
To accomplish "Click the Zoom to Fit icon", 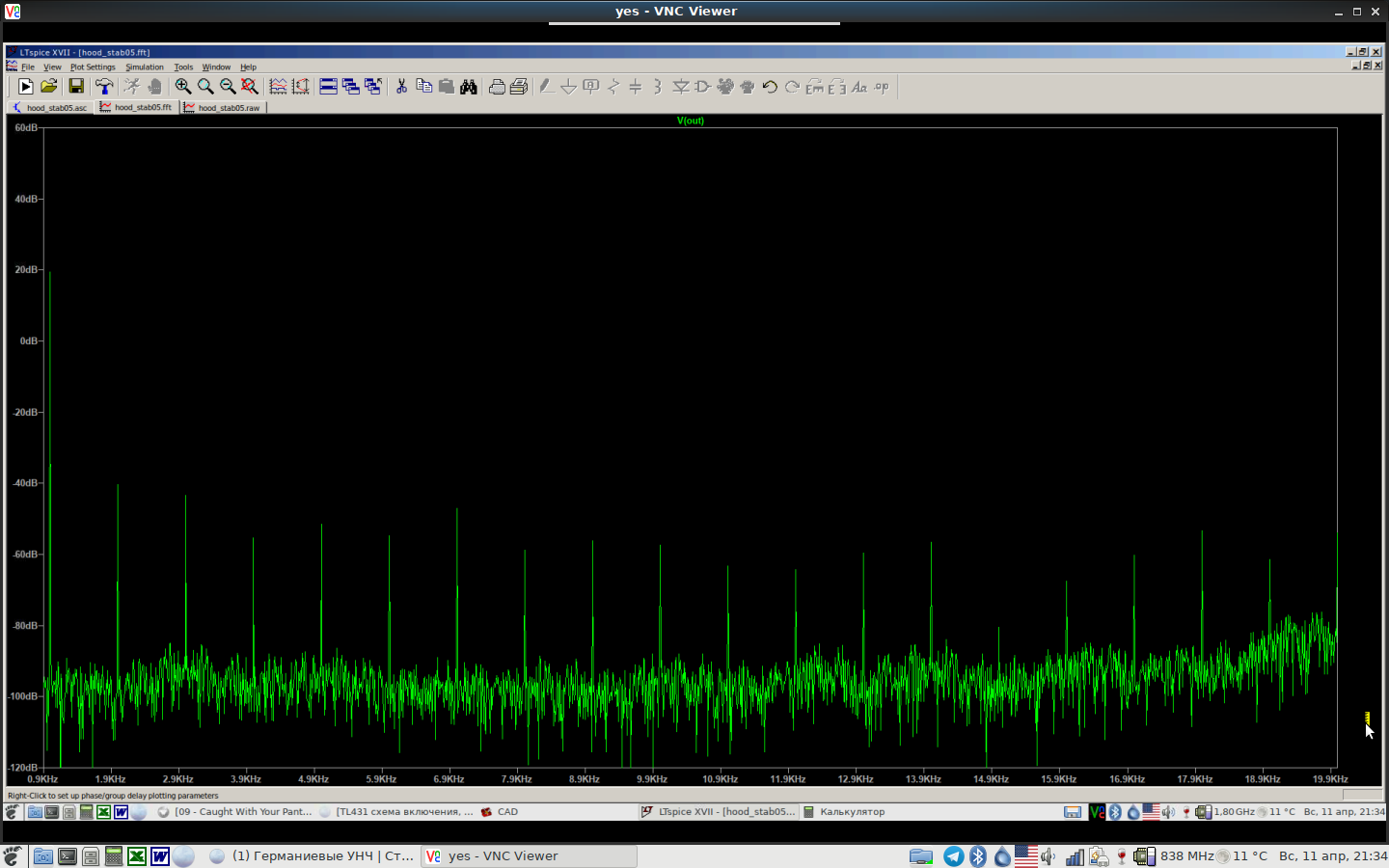I will (250, 87).
